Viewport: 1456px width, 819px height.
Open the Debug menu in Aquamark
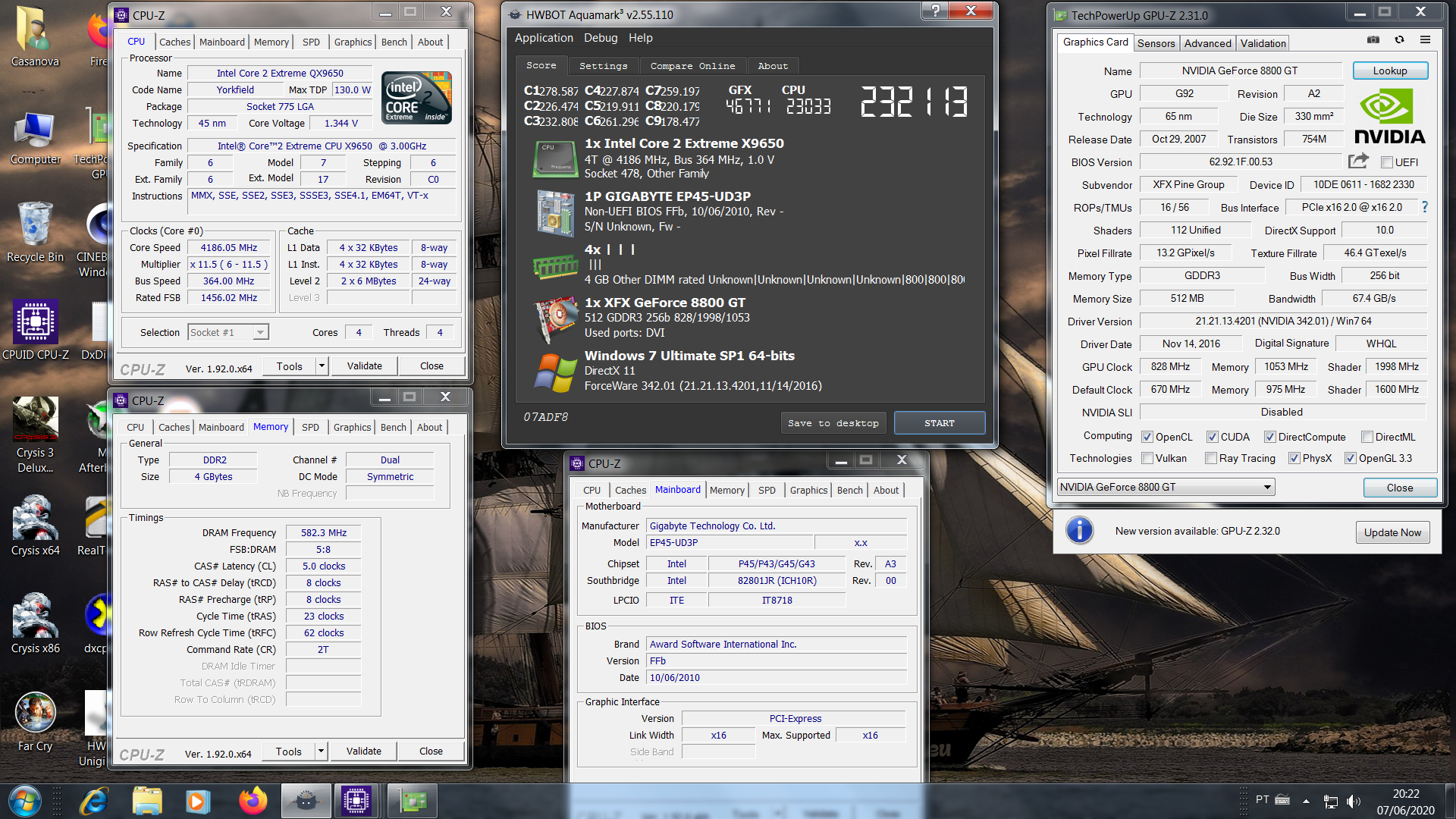point(601,38)
